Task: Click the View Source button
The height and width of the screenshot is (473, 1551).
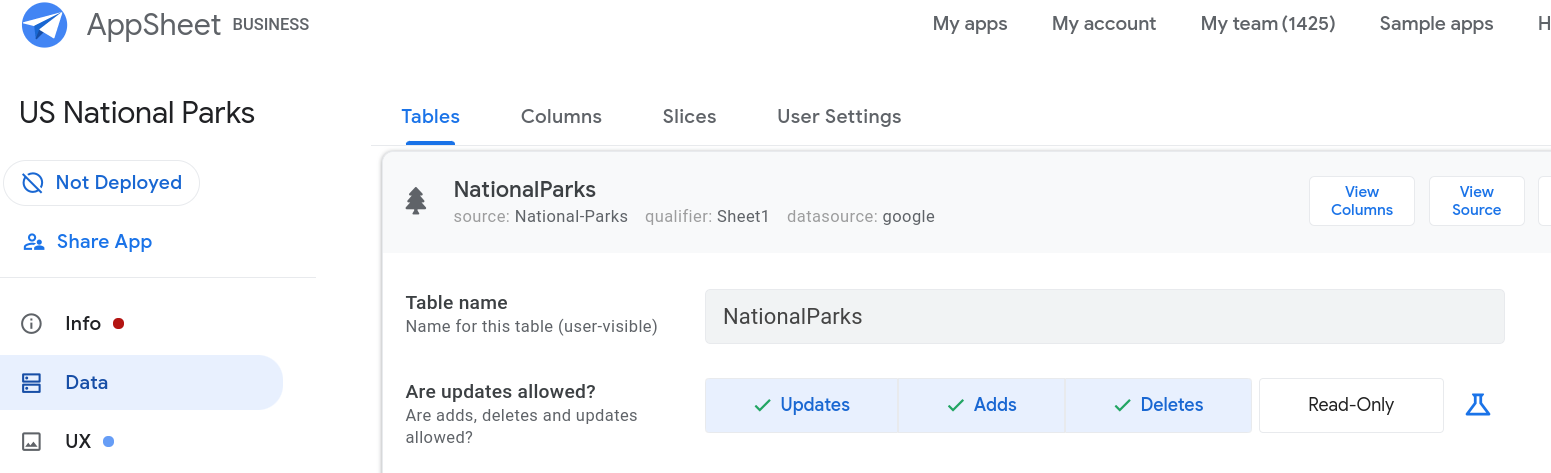Action: coord(1477,201)
